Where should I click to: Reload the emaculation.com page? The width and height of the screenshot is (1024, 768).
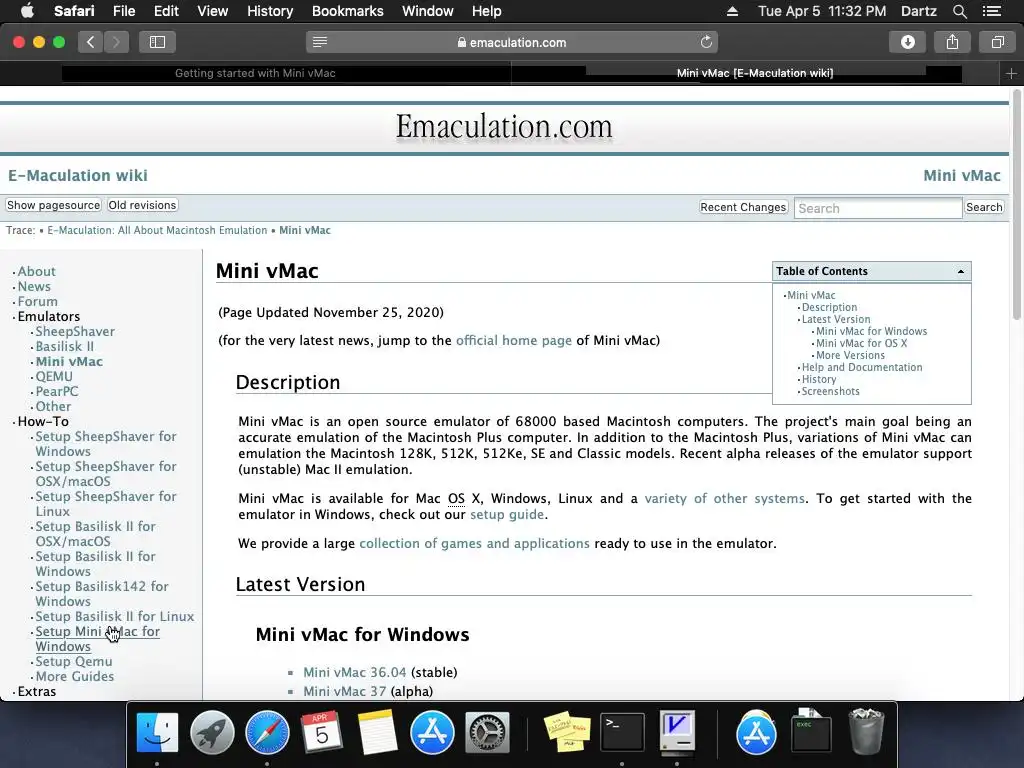tap(706, 42)
